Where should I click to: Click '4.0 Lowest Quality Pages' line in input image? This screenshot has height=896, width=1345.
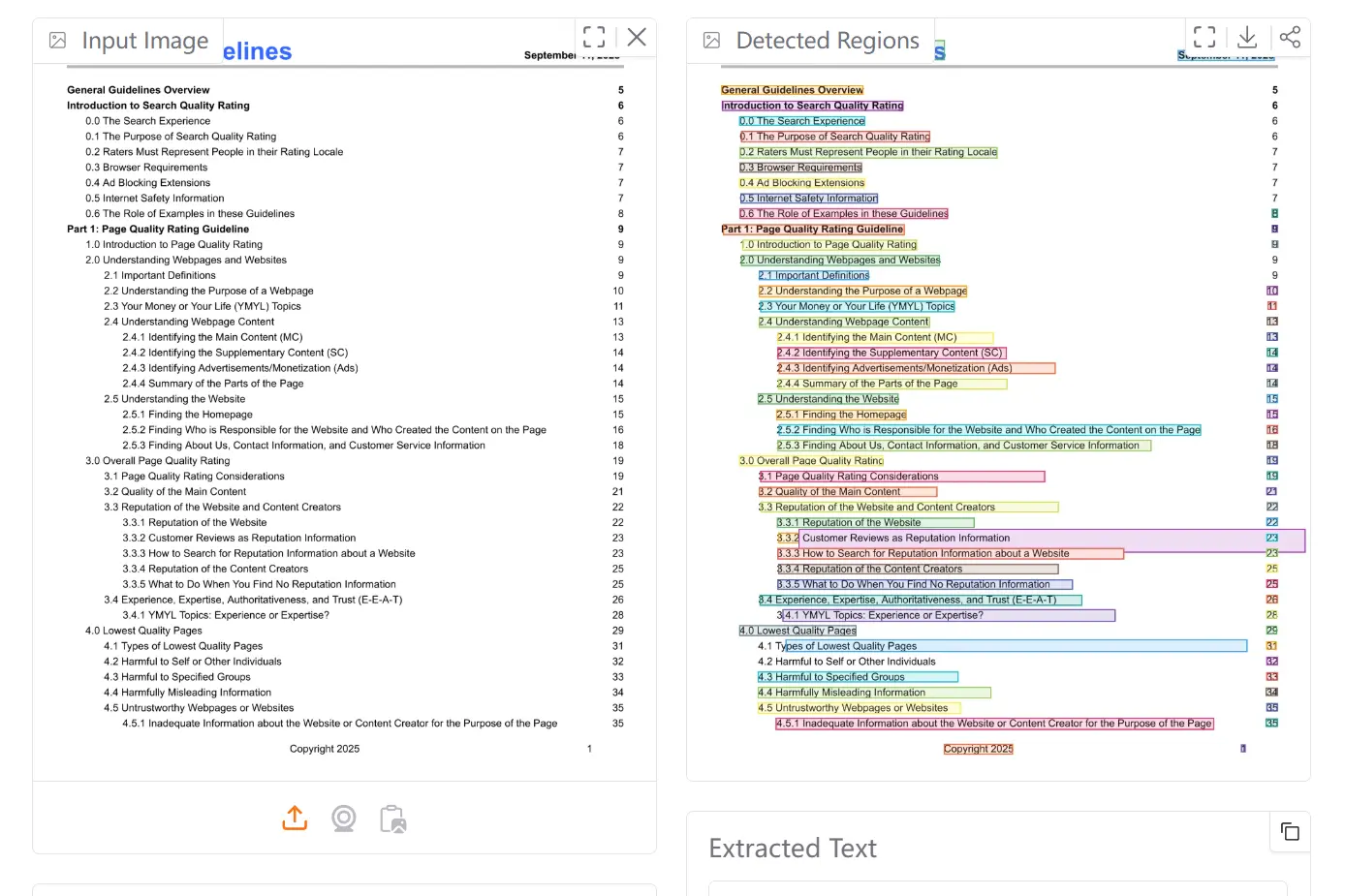coord(143,631)
